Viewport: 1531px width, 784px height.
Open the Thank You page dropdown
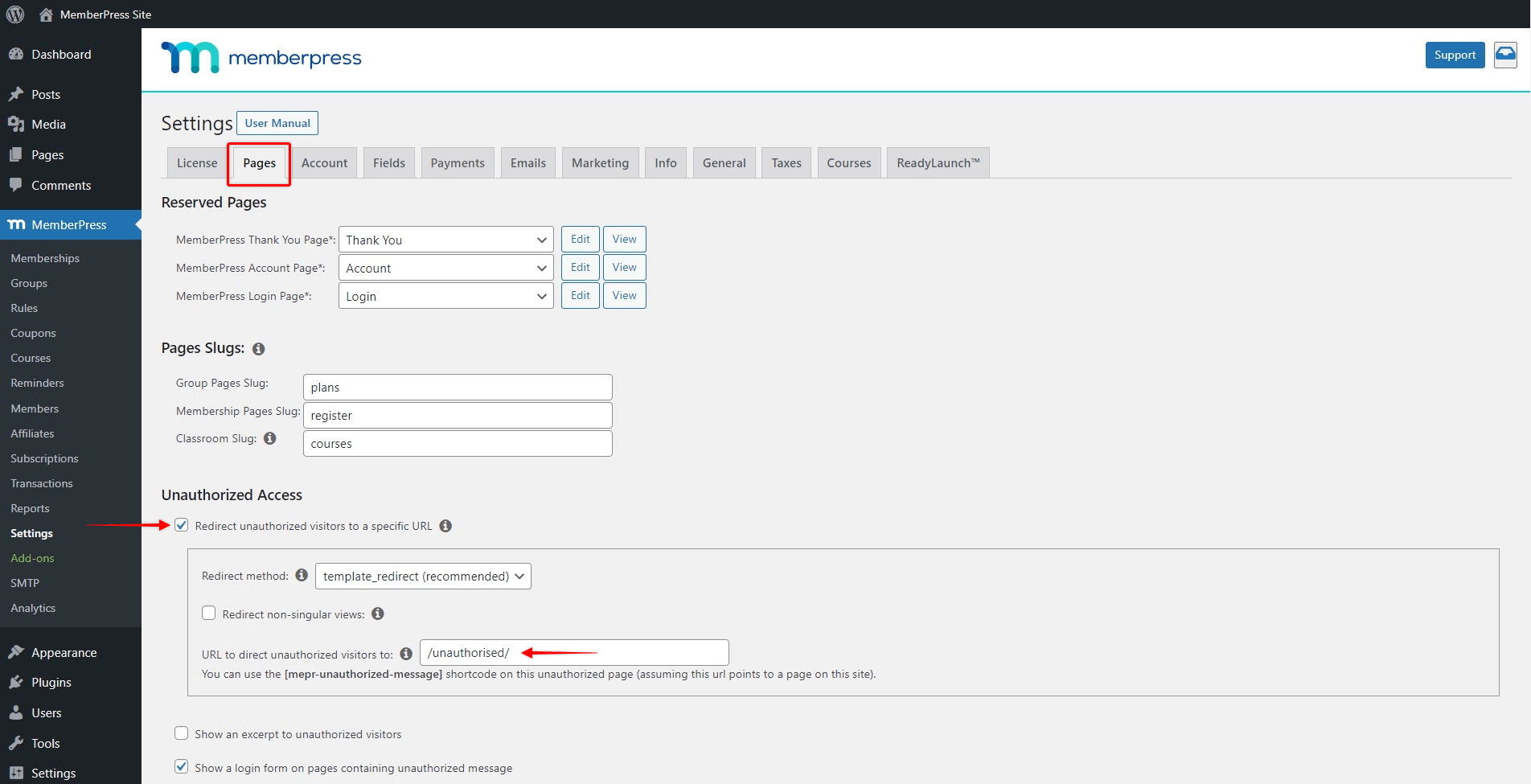coord(446,240)
